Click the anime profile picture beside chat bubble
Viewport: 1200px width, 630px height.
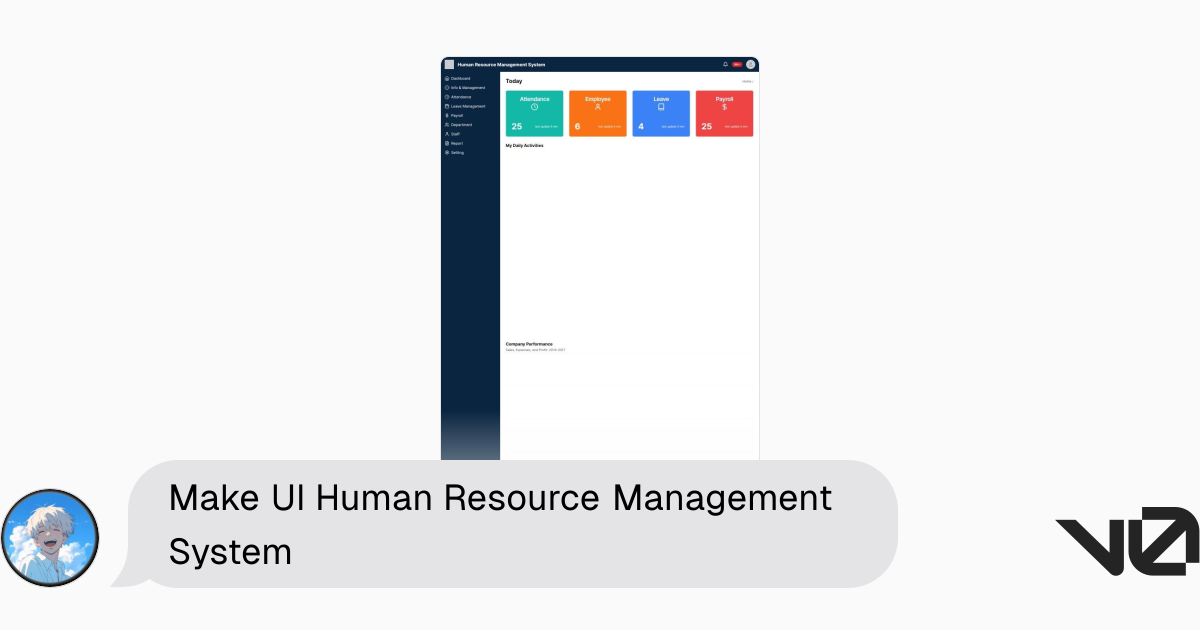(x=50, y=538)
